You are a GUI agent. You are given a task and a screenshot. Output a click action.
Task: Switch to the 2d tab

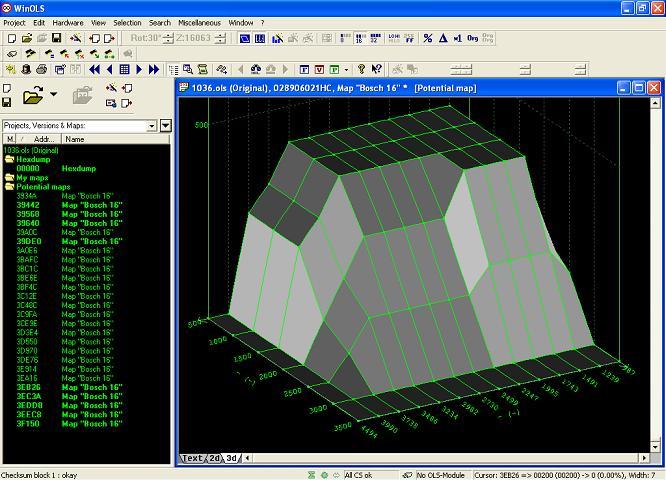coord(215,458)
